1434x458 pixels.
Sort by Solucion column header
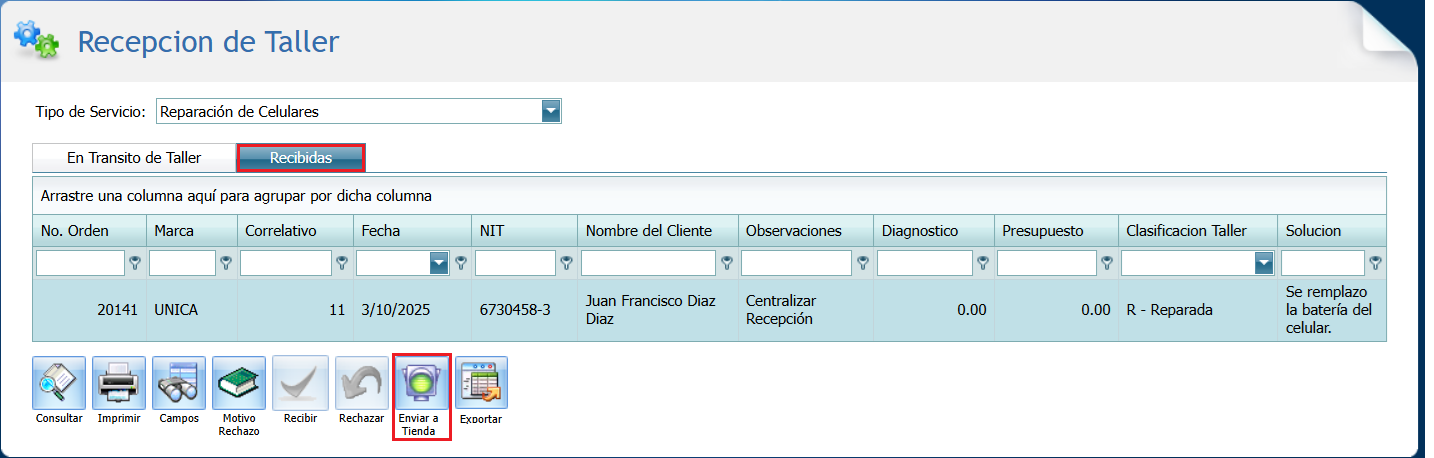pyautogui.click(x=1332, y=230)
